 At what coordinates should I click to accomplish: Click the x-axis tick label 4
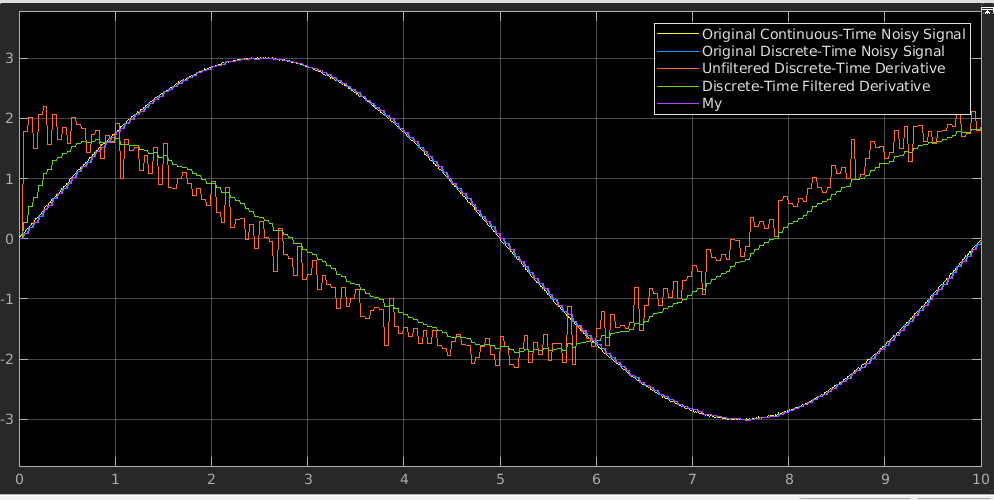point(404,479)
